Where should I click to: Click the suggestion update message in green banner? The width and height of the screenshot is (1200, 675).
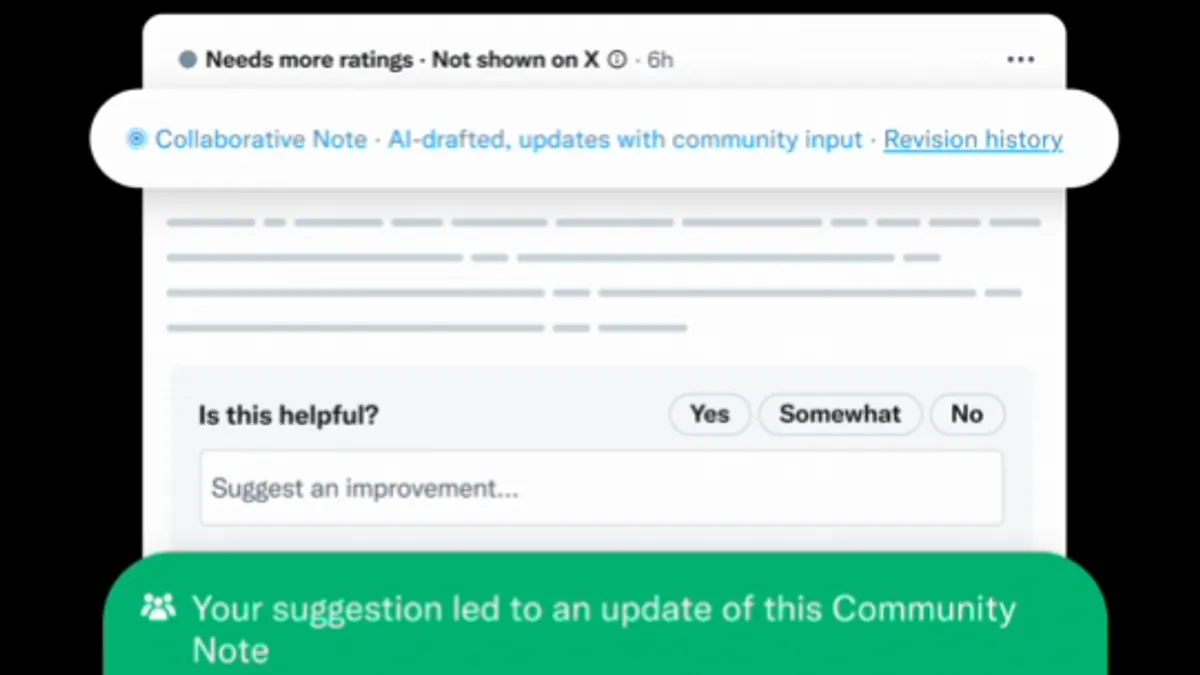click(603, 609)
